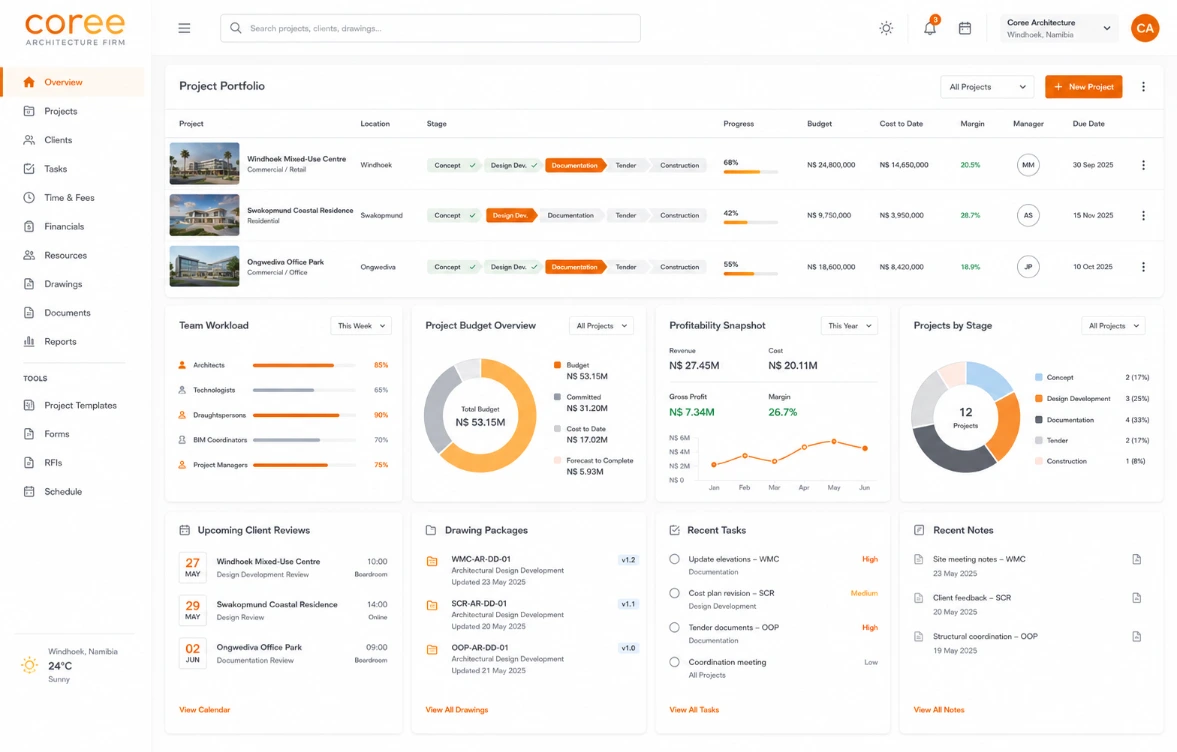Screen dimensions: 1177x752
Task: Click Recent Tasks header icon
Action: 674,531
